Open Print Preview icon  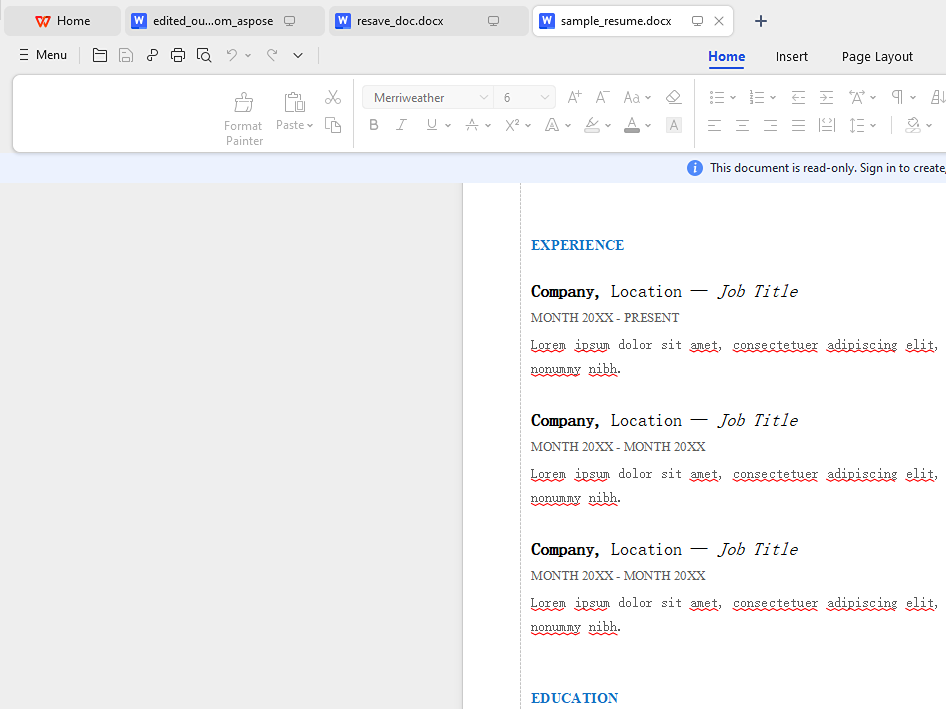click(x=204, y=56)
